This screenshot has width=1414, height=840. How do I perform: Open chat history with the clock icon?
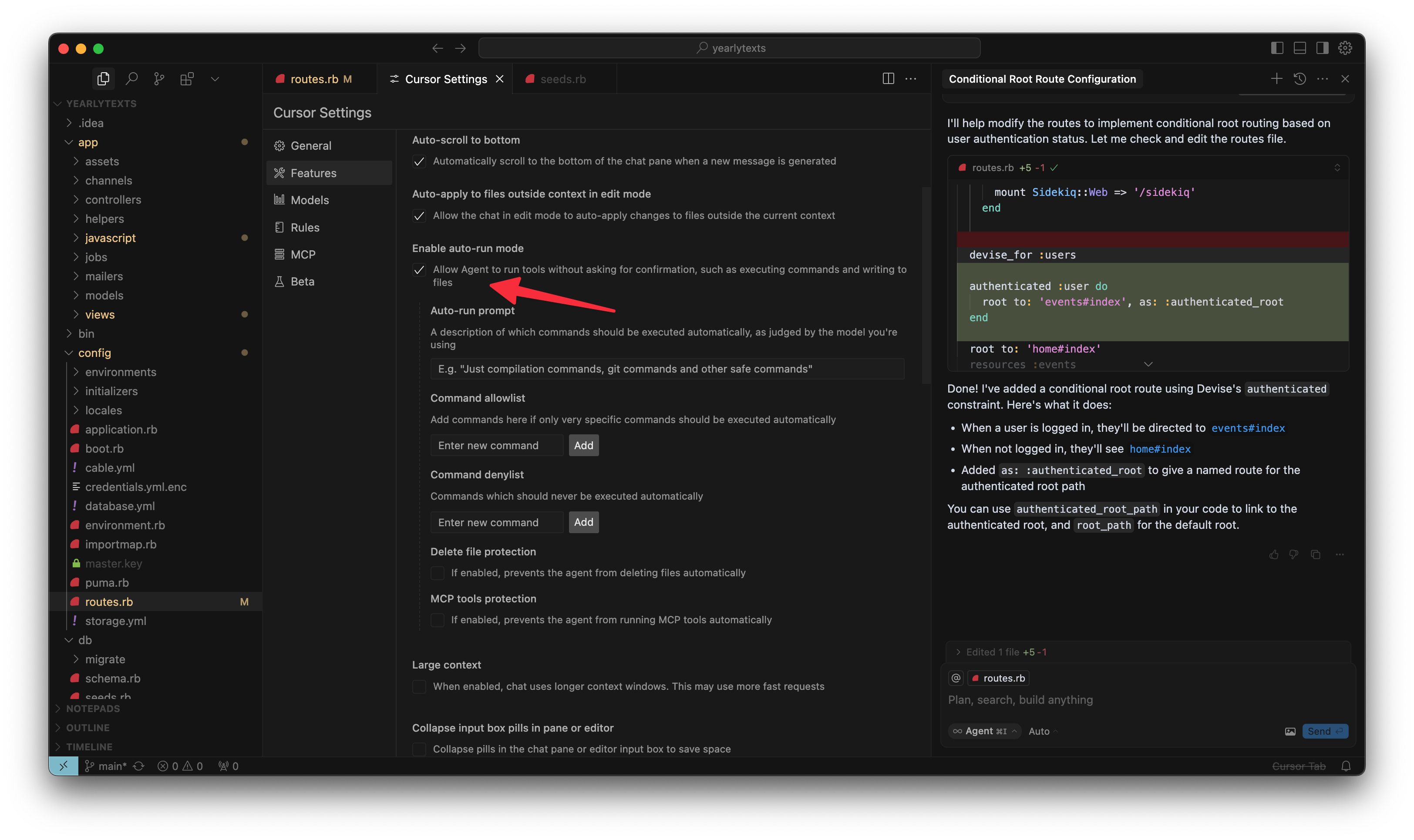(1300, 79)
